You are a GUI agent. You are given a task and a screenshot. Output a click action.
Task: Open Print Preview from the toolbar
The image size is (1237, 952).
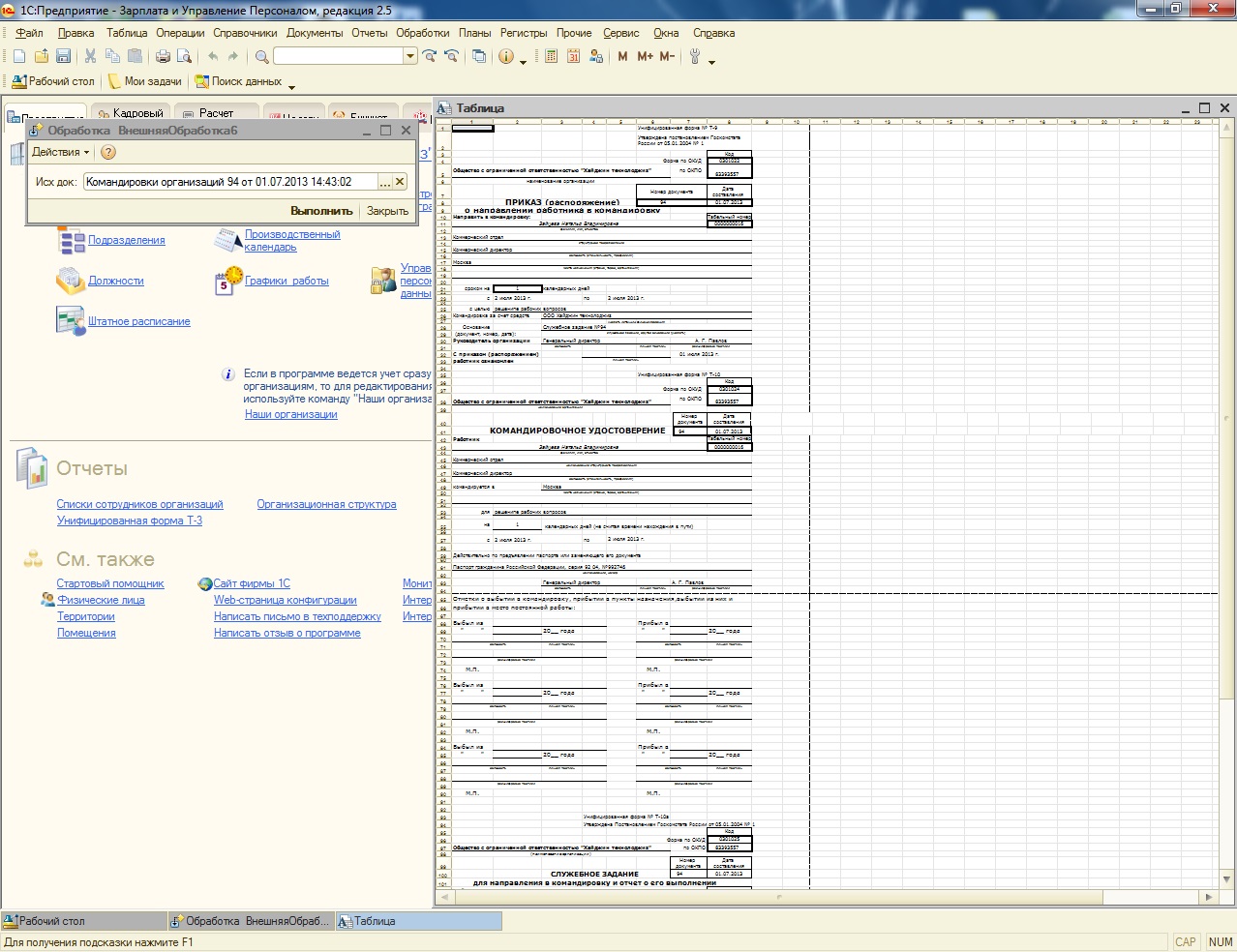[x=184, y=56]
